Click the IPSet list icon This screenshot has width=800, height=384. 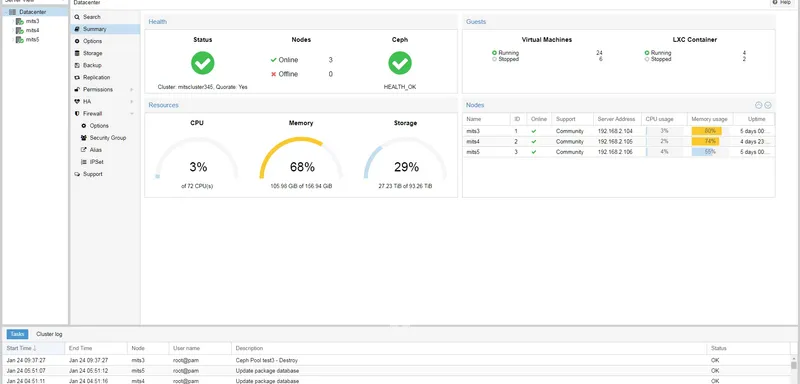point(84,162)
